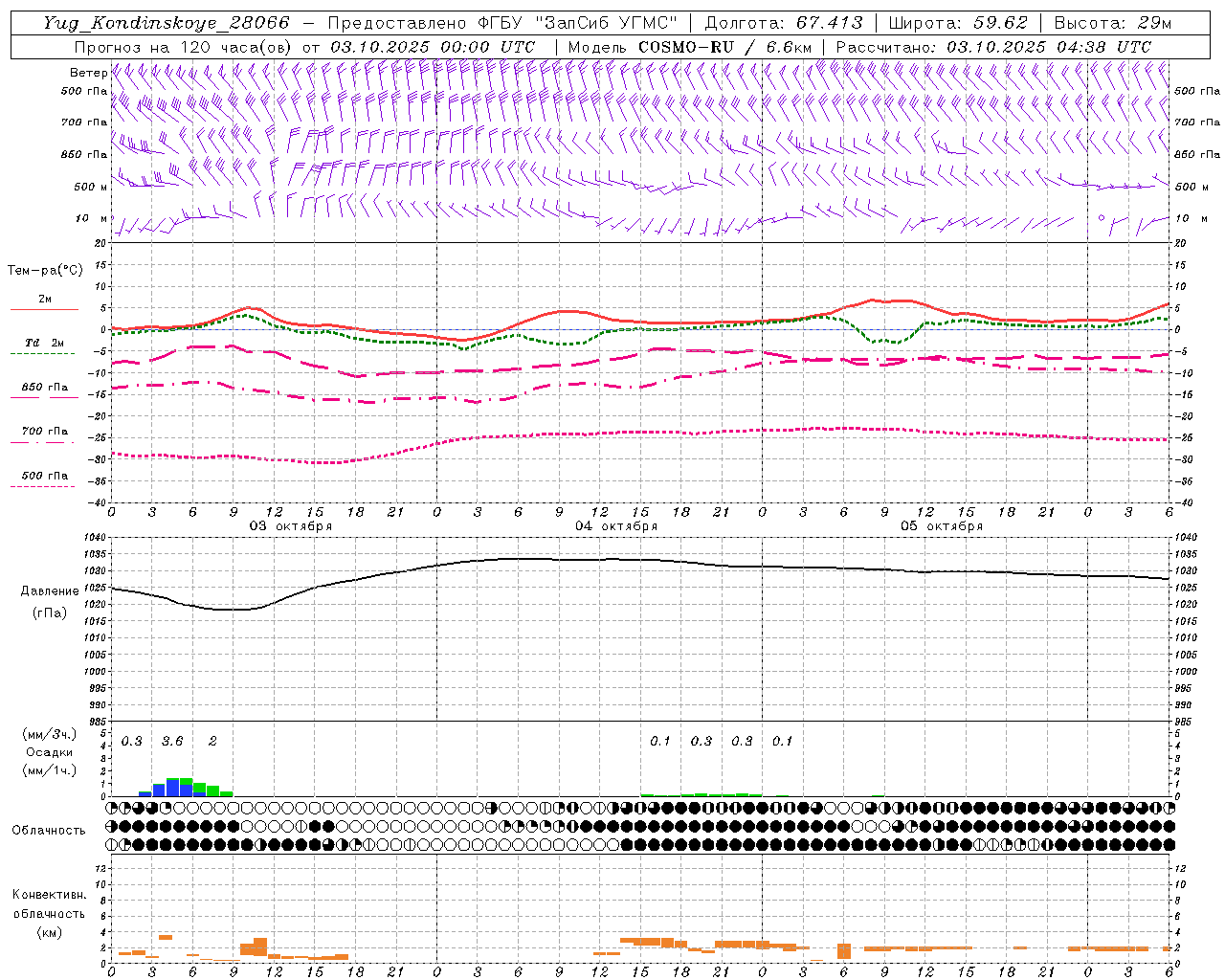This screenshot has height=980, width=1225.
Task: Click the Широта: 59.62 value
Action: tap(958, 23)
